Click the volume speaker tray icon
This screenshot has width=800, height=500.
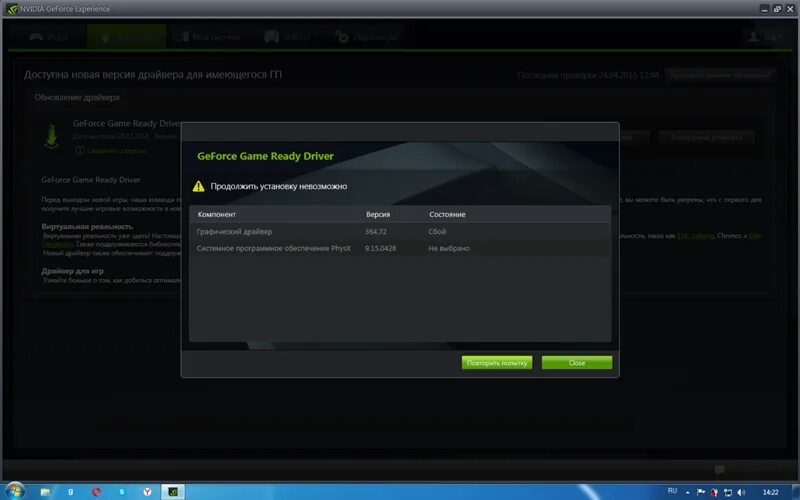coord(741,492)
